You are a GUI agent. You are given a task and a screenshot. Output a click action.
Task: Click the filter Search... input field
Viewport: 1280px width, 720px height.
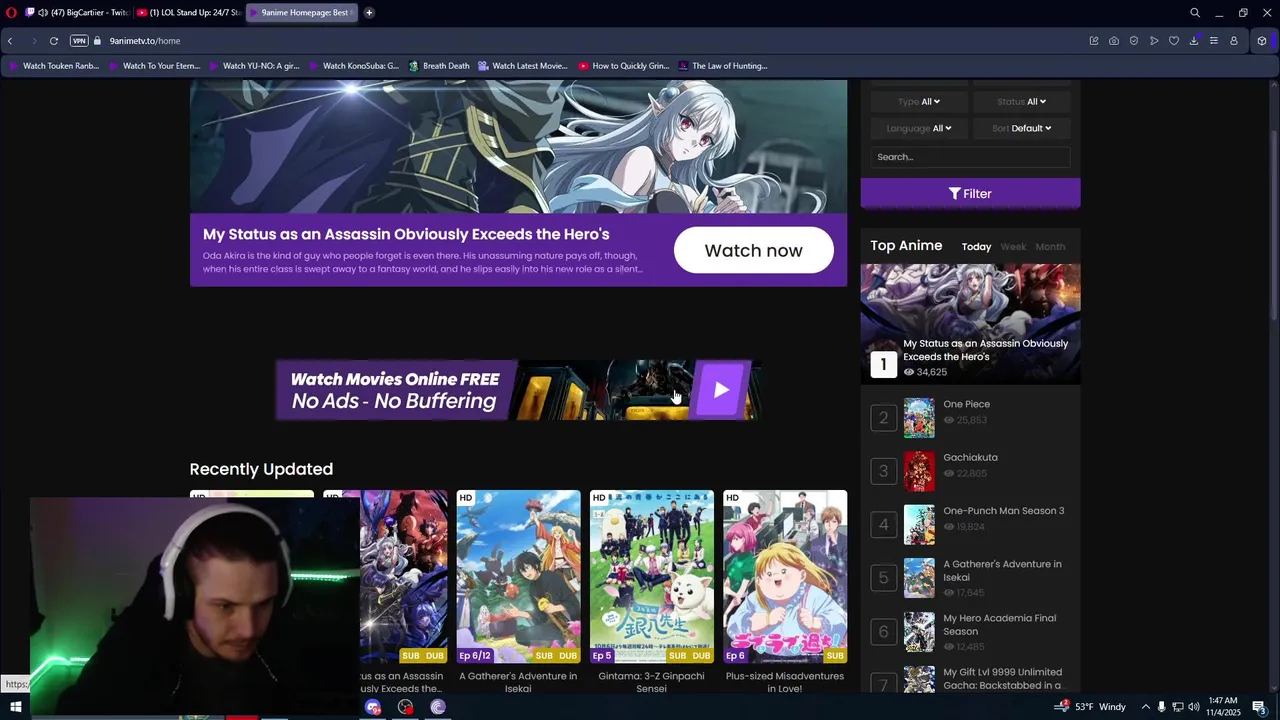[x=970, y=157]
